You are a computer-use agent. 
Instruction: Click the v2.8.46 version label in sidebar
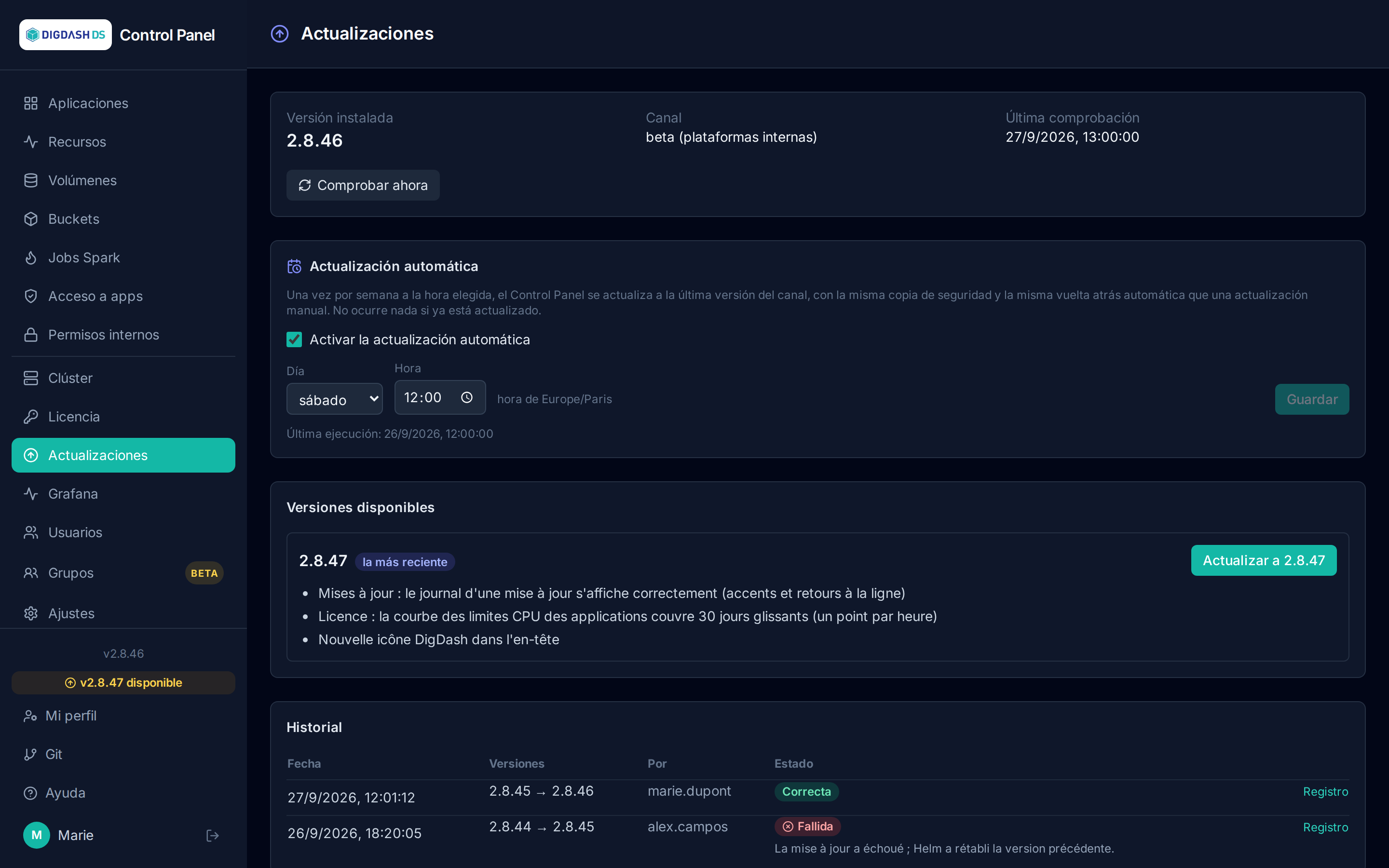pos(123,654)
